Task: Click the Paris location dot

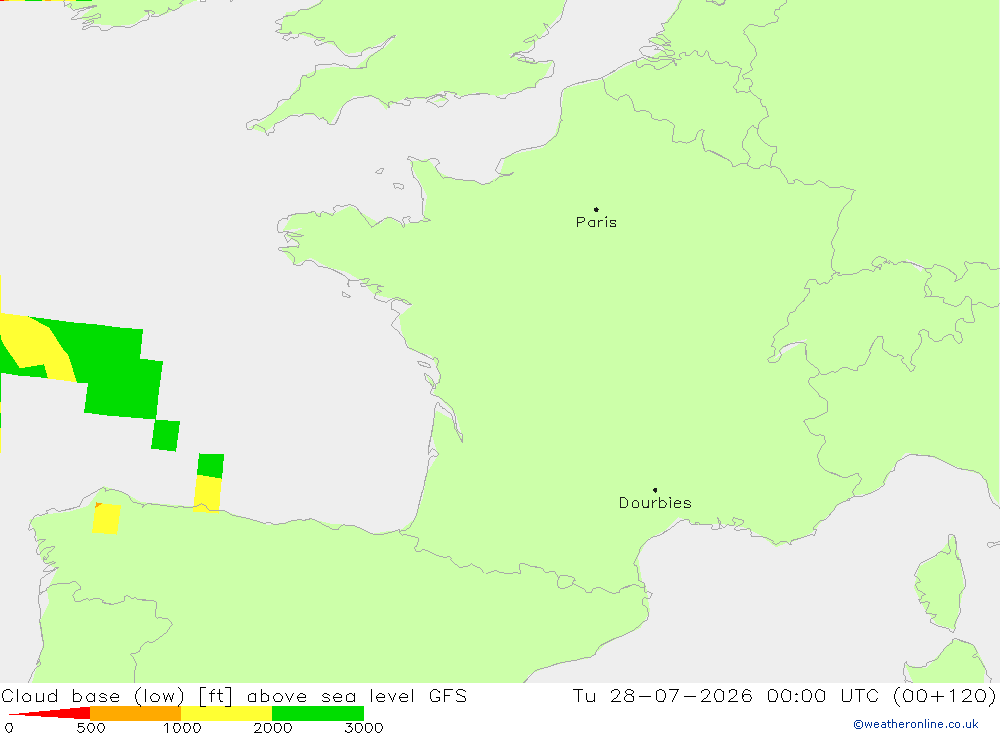Action: click(596, 209)
